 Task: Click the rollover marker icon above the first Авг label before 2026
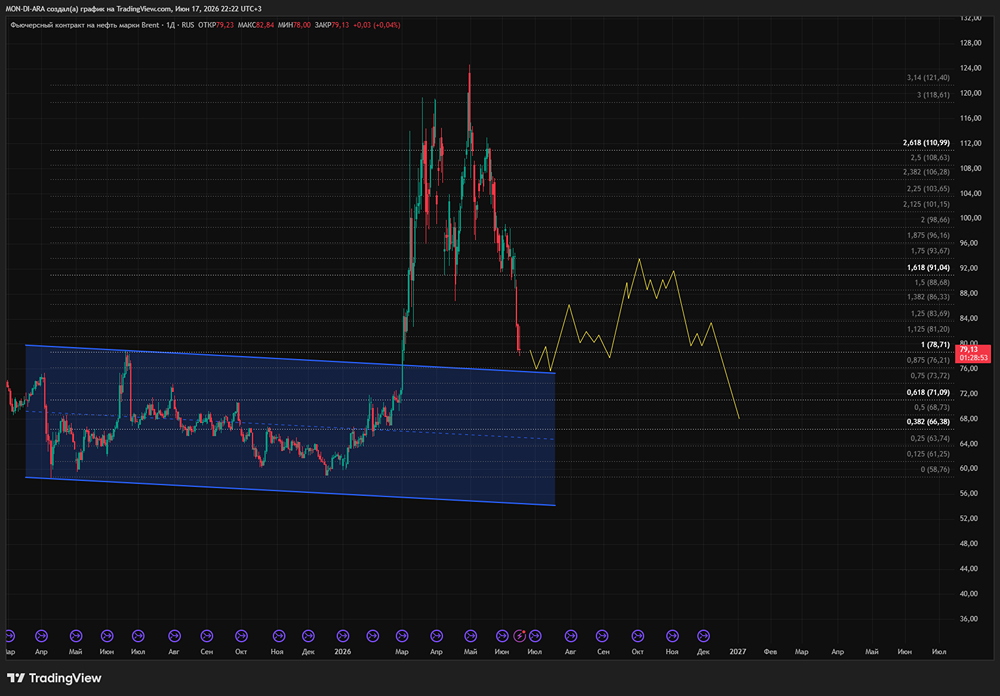click(174, 635)
